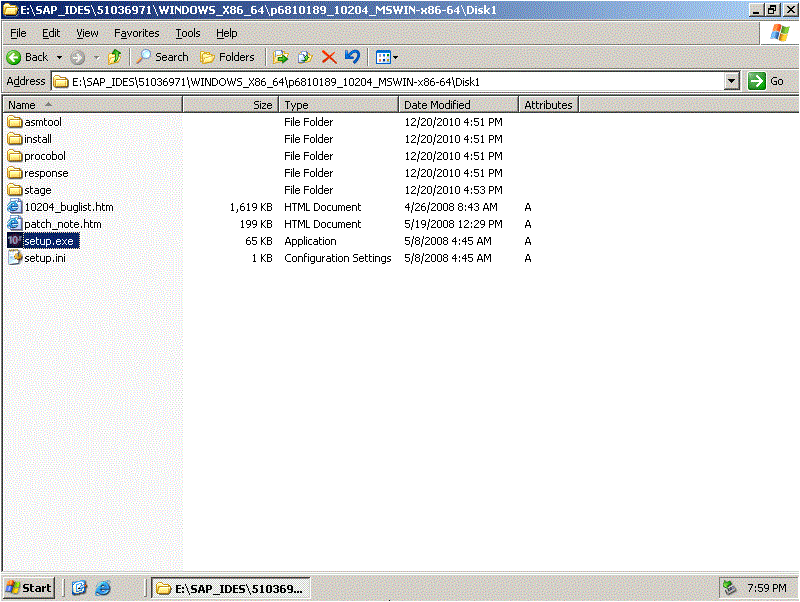Click the blue Undo toolbar icon
The width and height of the screenshot is (800, 602).
(x=352, y=57)
